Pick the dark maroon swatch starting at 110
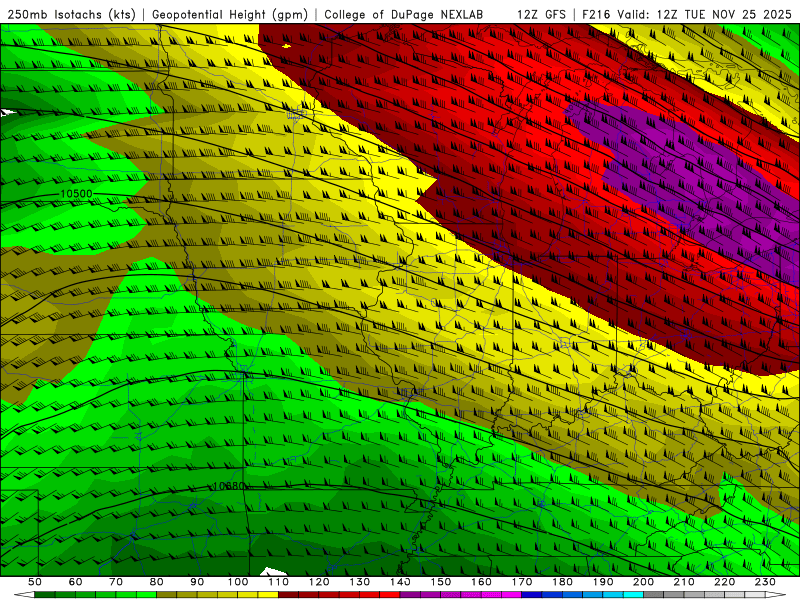800x600 pixels. tap(288, 594)
